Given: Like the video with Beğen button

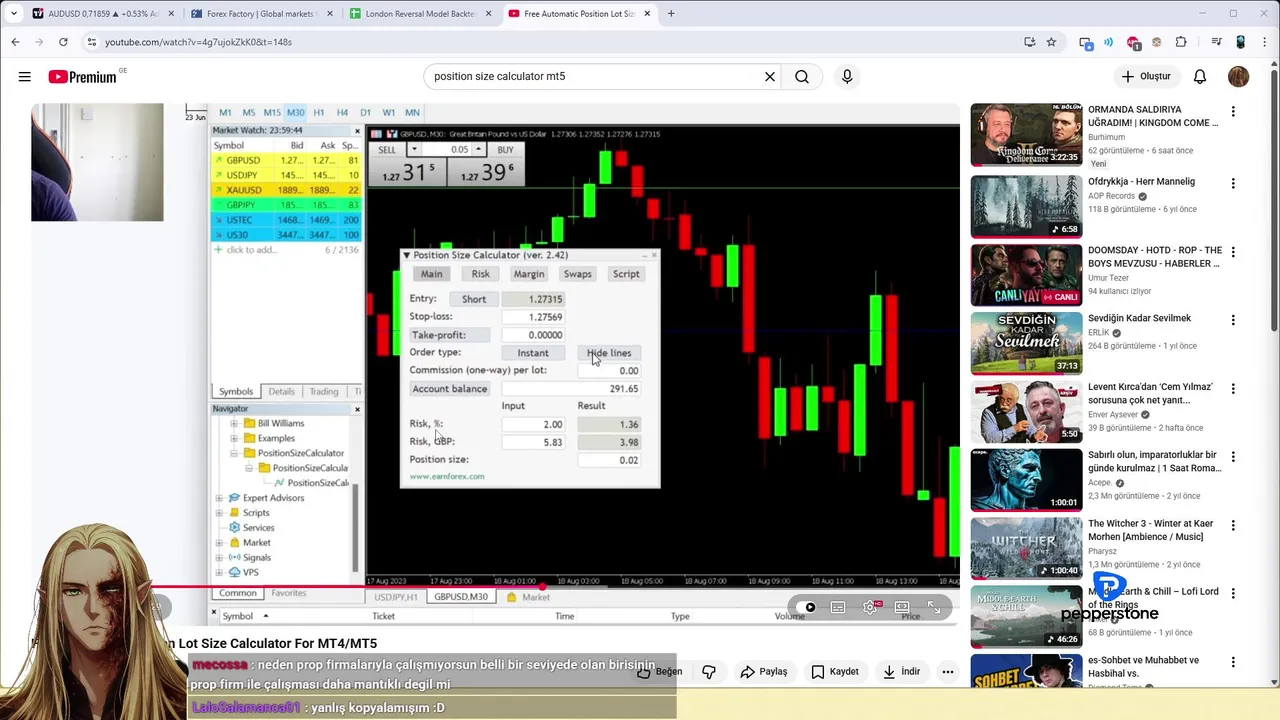Looking at the screenshot, I should [660, 672].
